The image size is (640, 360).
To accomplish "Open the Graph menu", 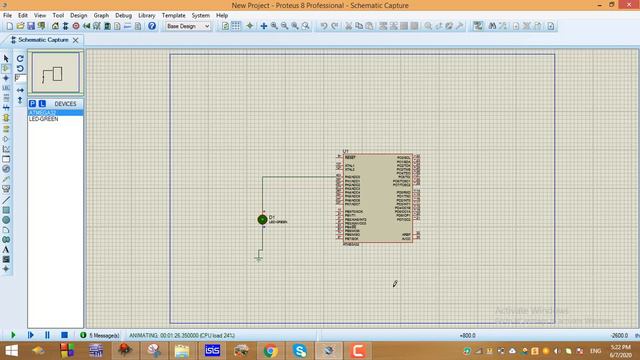I will coord(101,16).
